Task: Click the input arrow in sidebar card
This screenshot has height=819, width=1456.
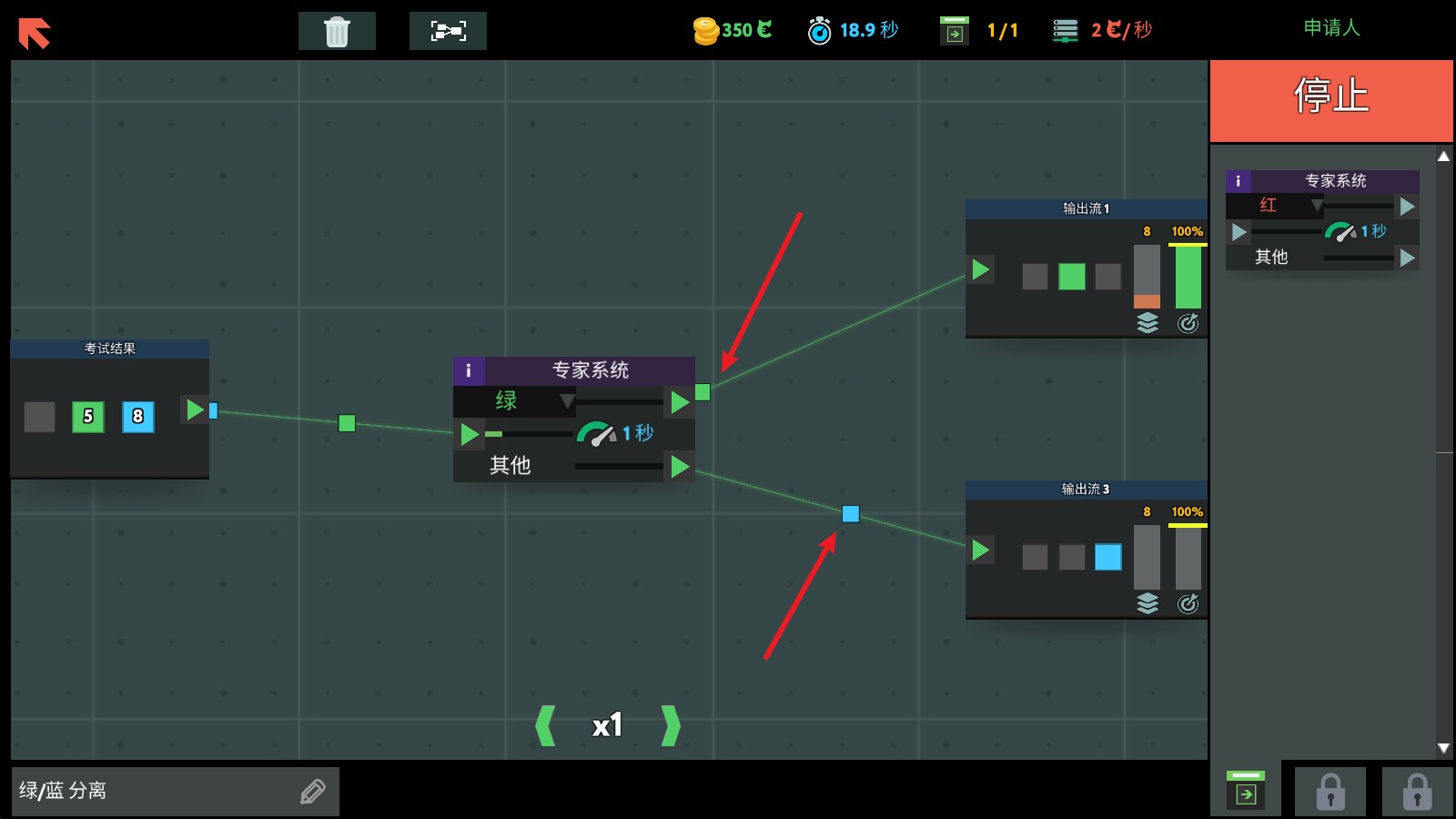Action: (x=1239, y=232)
